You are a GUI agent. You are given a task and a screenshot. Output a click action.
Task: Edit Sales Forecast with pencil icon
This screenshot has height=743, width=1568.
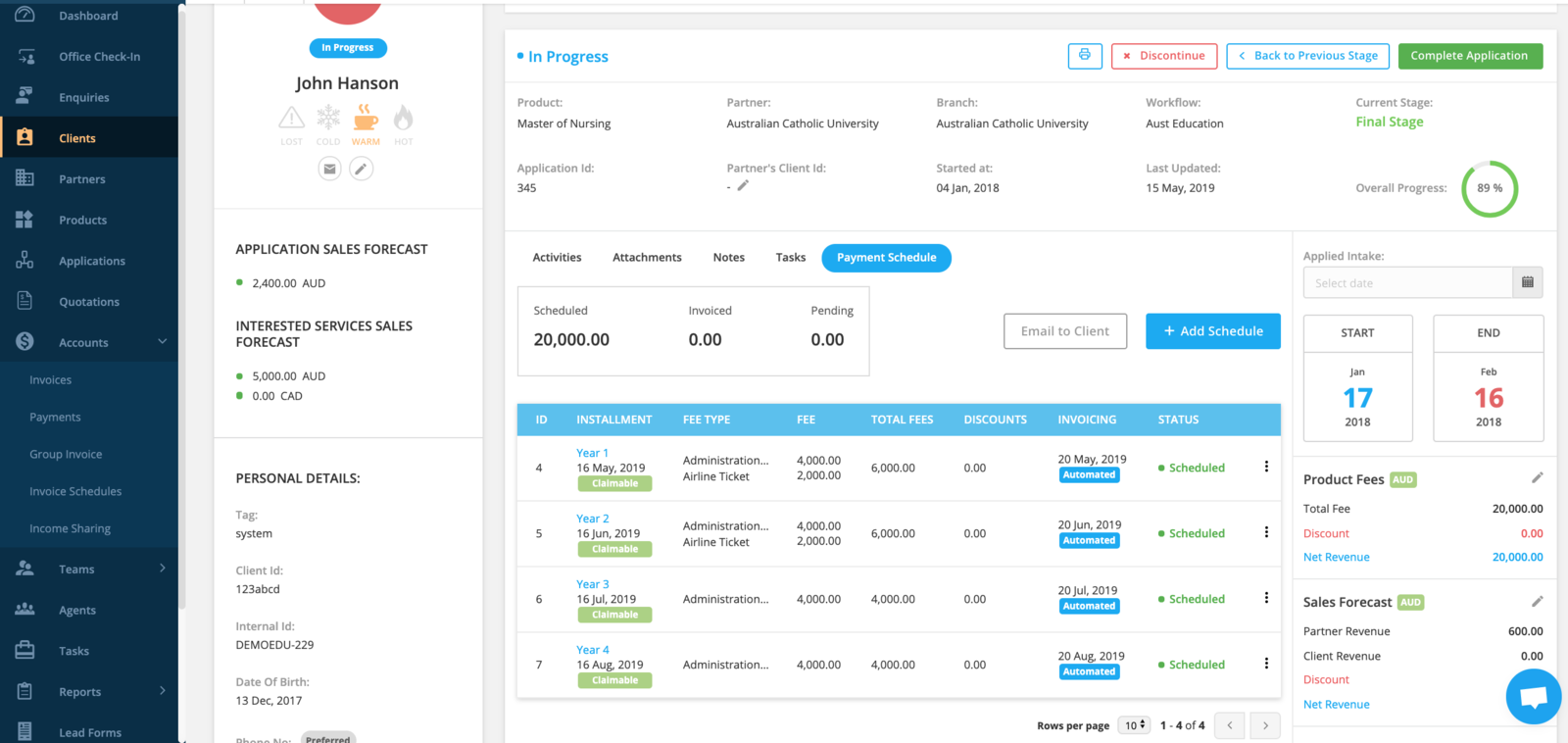pos(1537,602)
